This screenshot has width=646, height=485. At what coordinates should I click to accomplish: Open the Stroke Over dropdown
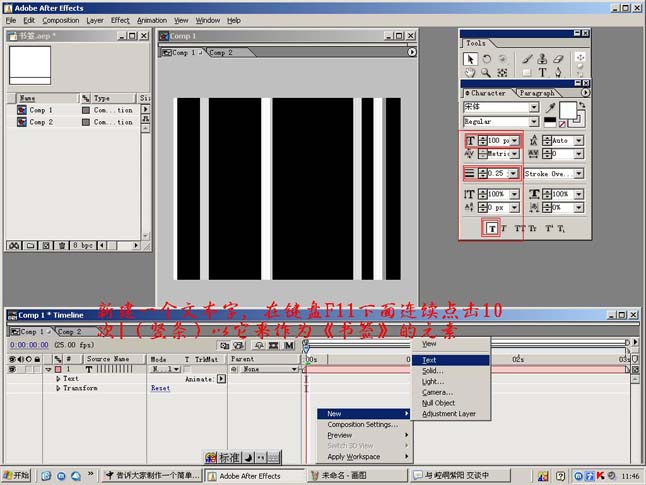click(579, 174)
